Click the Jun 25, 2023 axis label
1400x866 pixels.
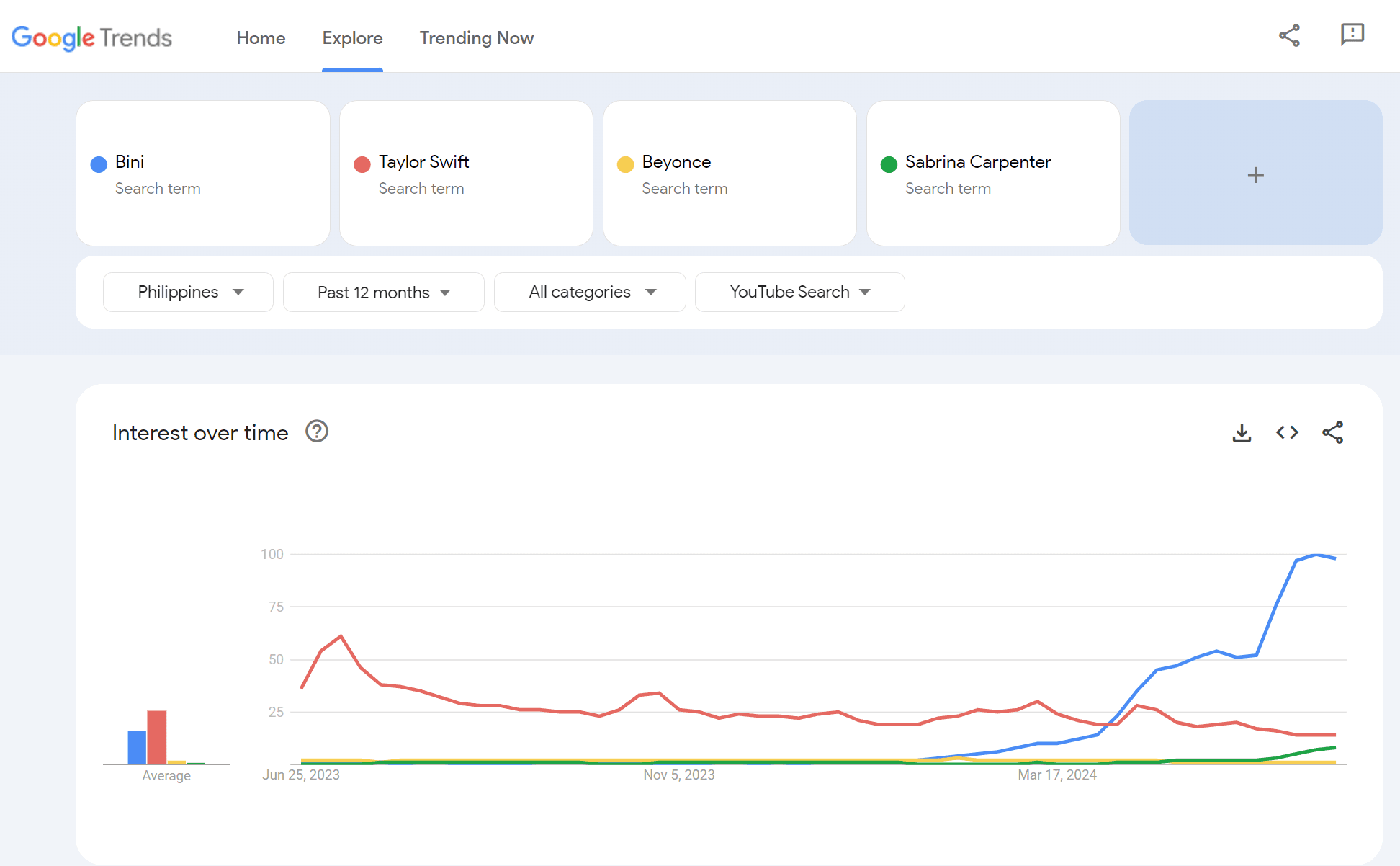(x=301, y=775)
